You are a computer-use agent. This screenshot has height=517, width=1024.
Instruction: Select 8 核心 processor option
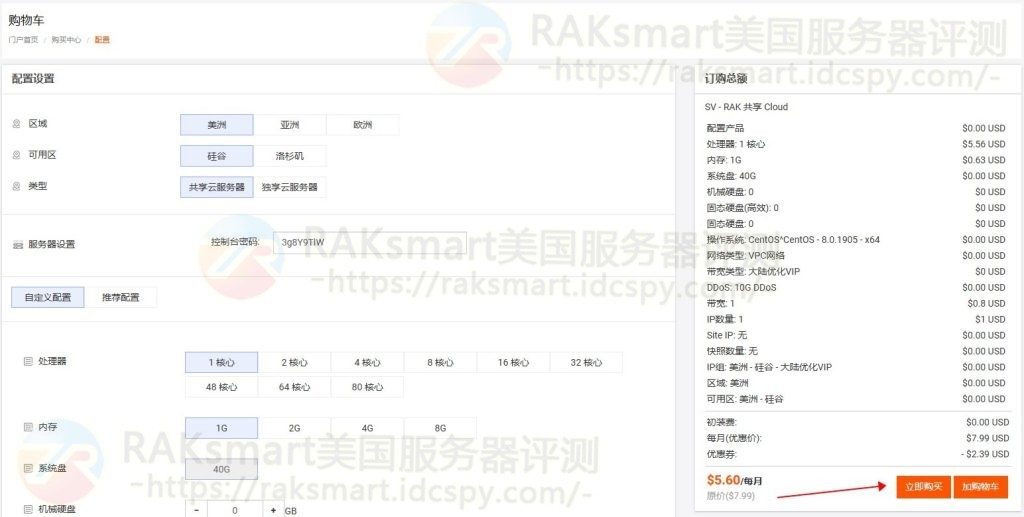440,362
